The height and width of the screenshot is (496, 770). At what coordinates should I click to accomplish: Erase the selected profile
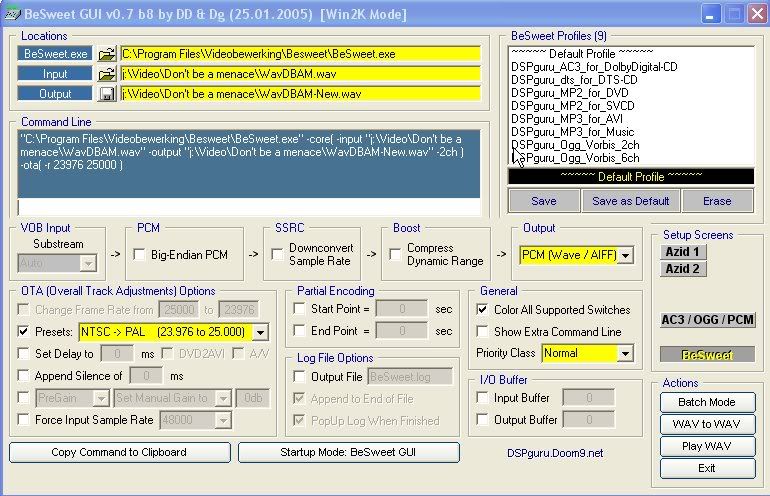[x=717, y=201]
